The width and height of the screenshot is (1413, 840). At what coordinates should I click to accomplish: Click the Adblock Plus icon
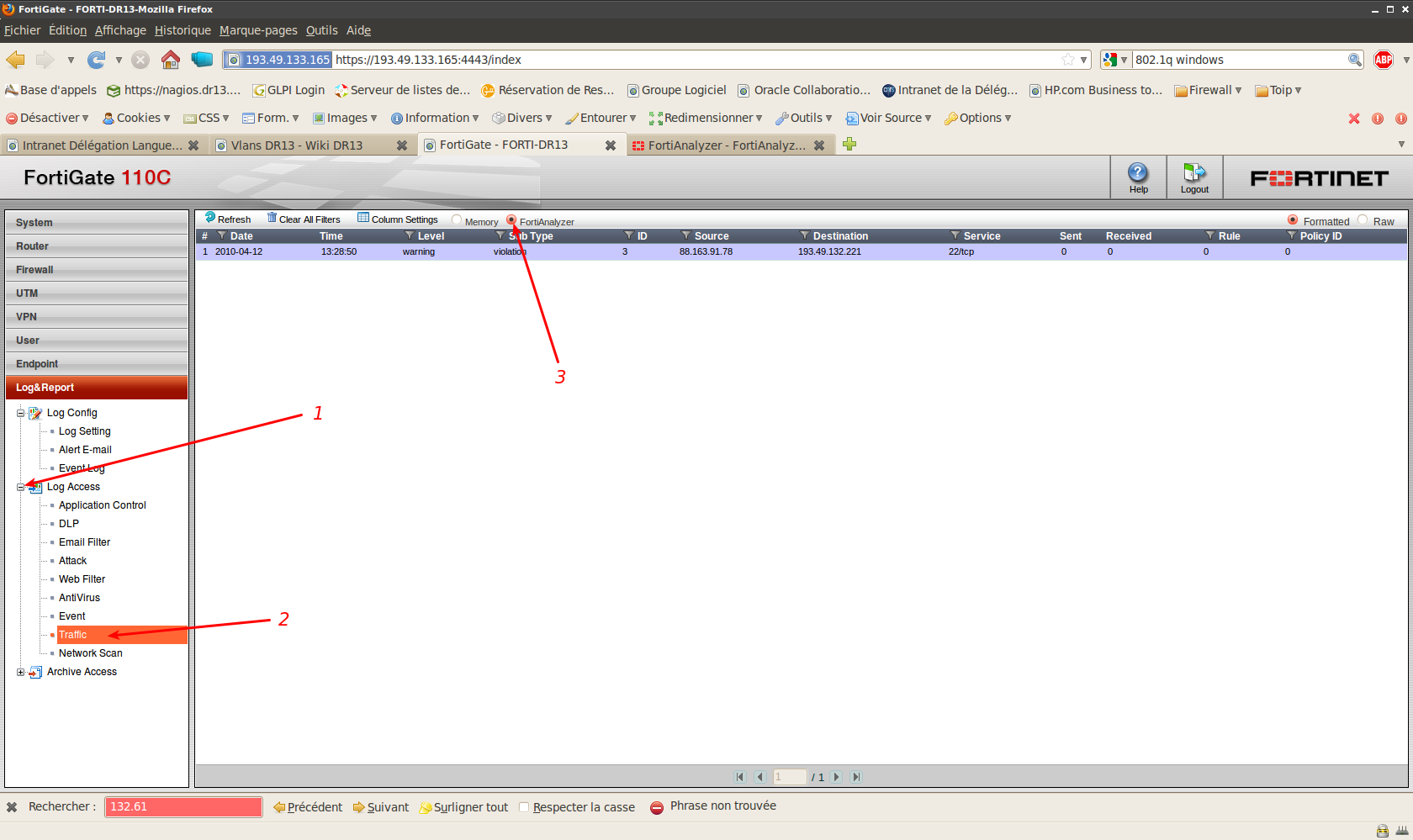click(1383, 60)
